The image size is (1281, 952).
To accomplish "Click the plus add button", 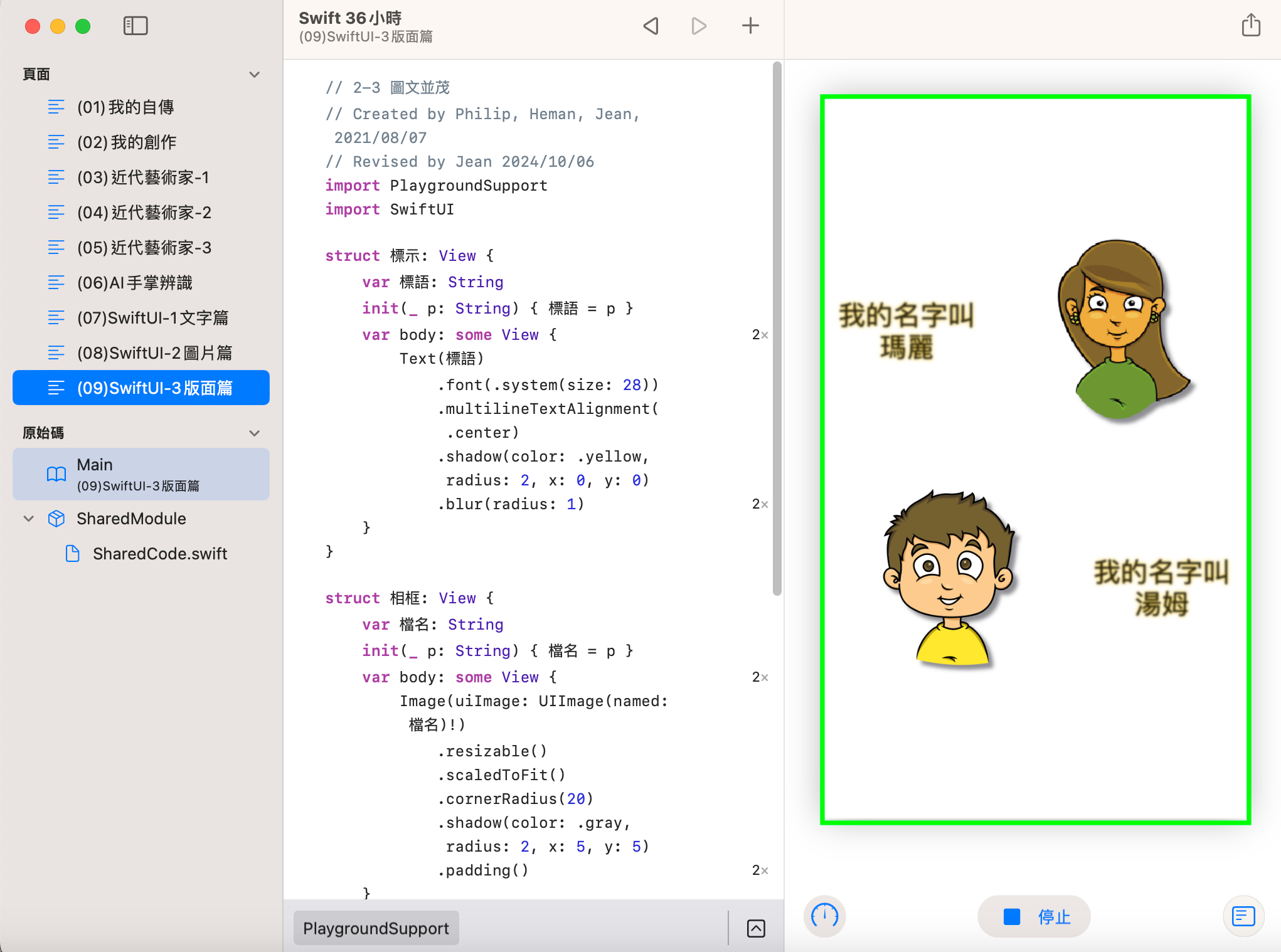I will [x=750, y=26].
